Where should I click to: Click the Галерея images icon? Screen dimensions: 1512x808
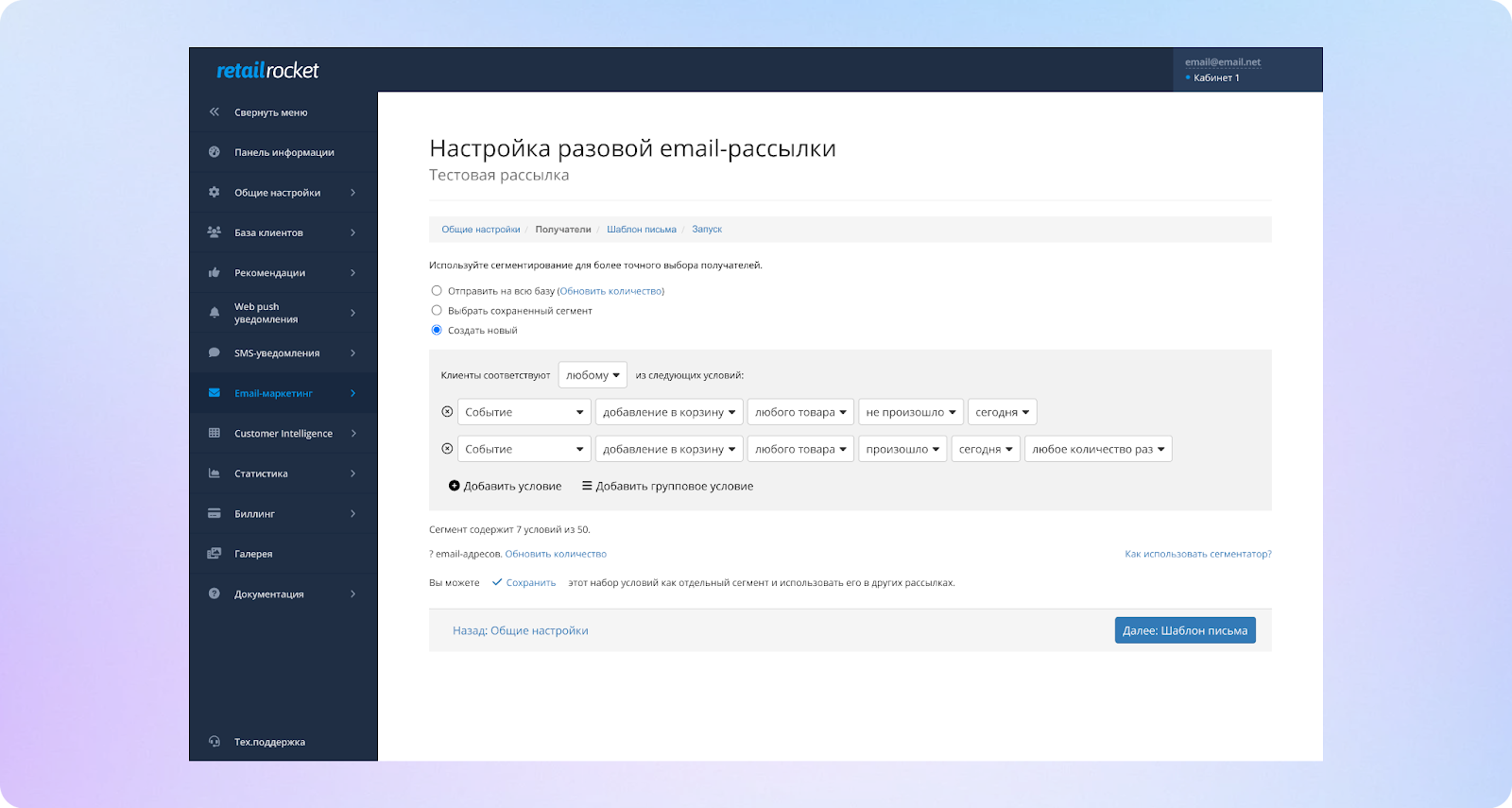click(215, 554)
